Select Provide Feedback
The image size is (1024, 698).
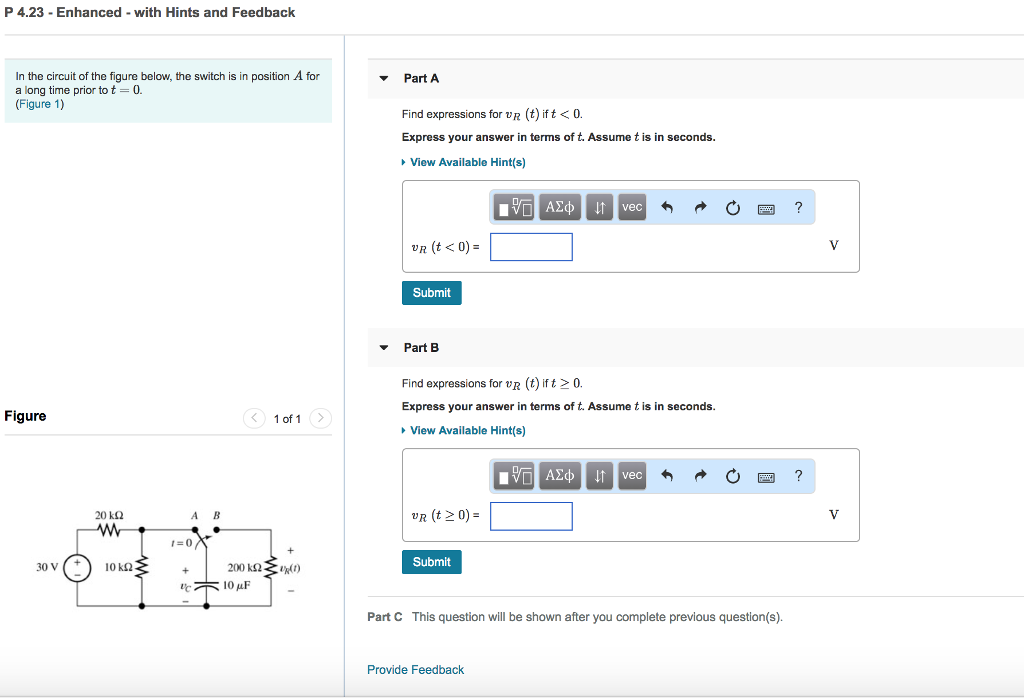coord(415,669)
